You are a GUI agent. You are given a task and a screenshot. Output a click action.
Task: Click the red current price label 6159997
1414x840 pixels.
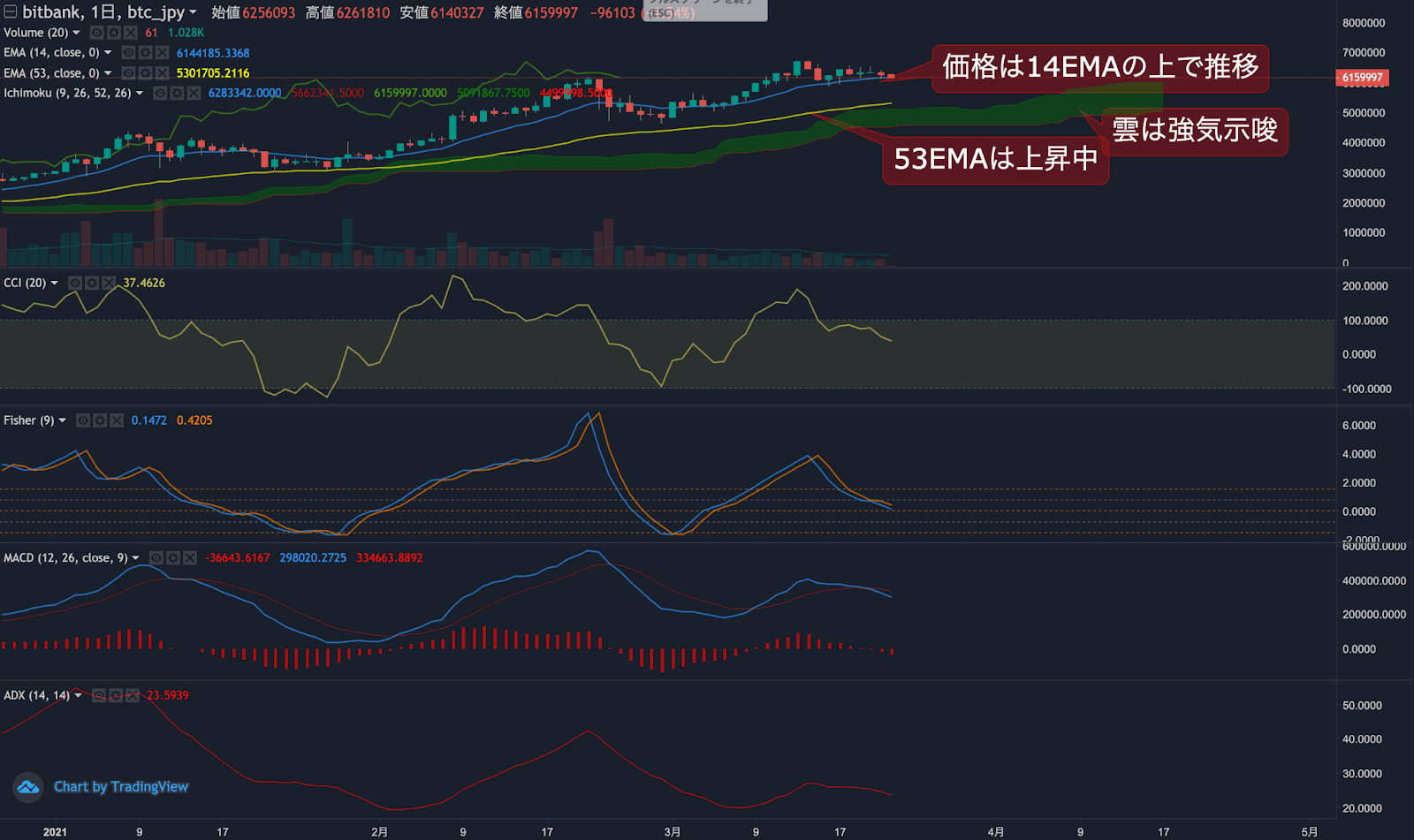1362,78
